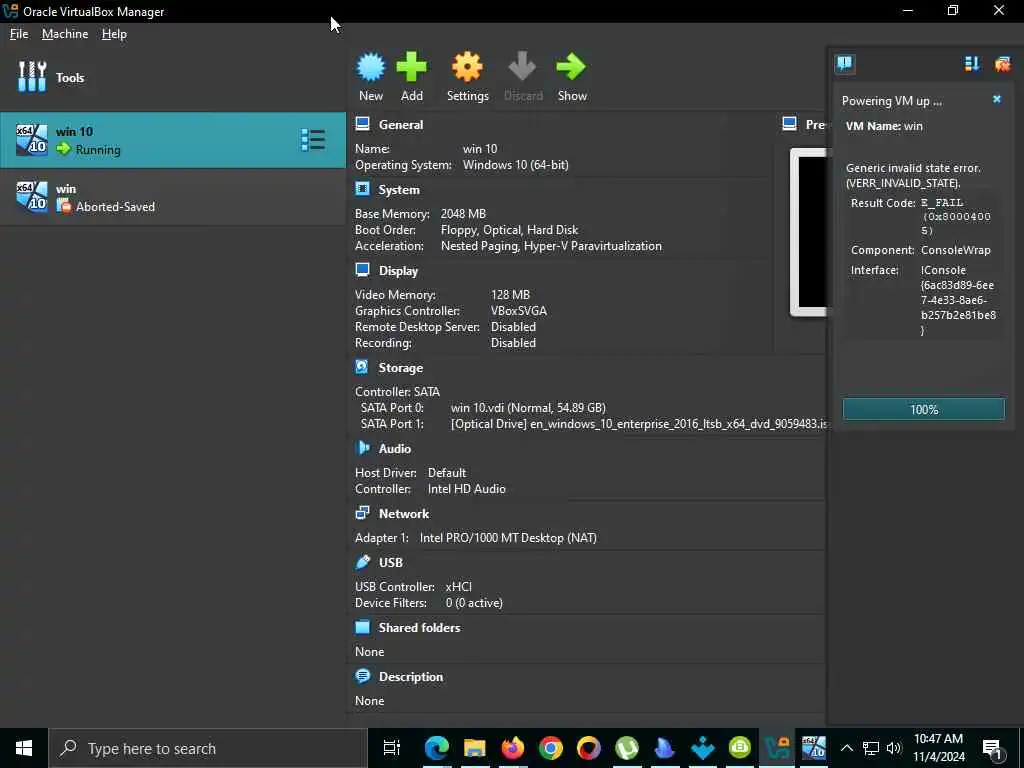1024x768 pixels.
Task: Open Task View in the taskbar
Action: click(391, 748)
